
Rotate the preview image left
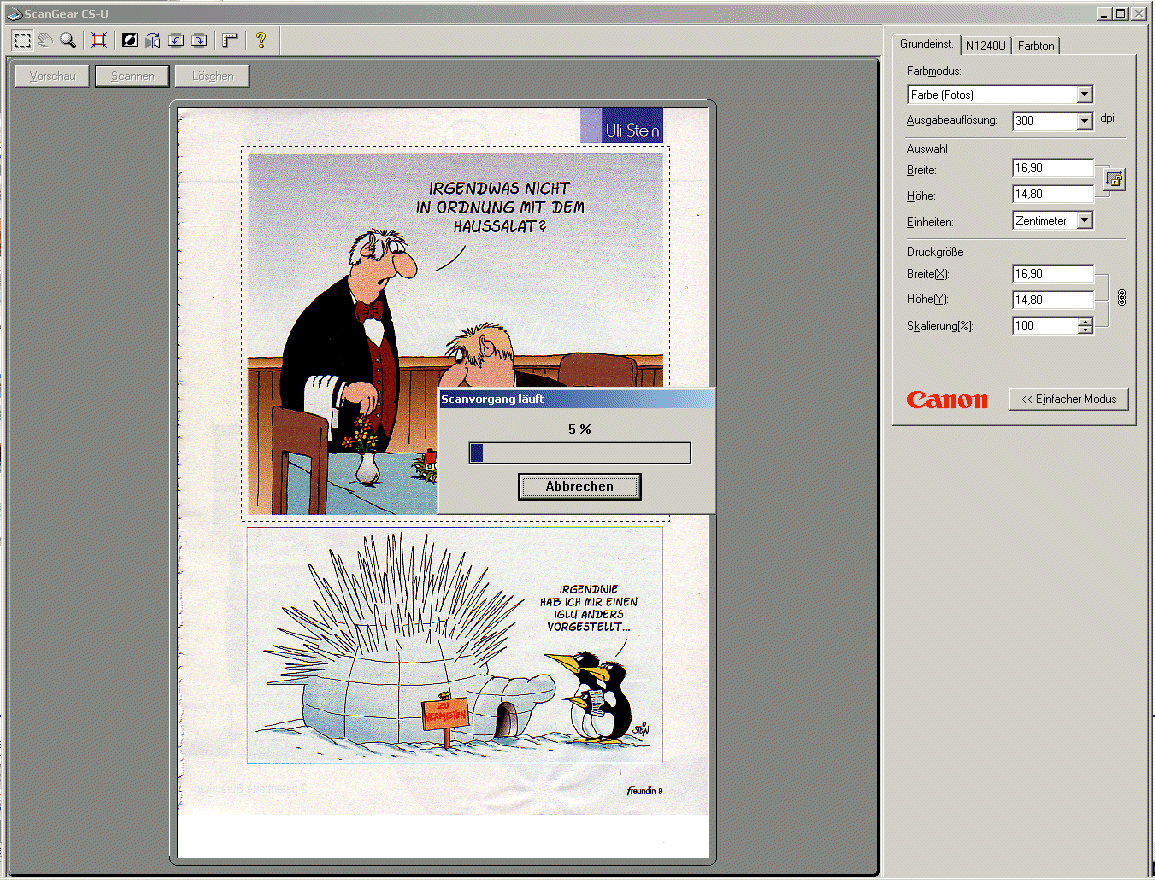175,41
